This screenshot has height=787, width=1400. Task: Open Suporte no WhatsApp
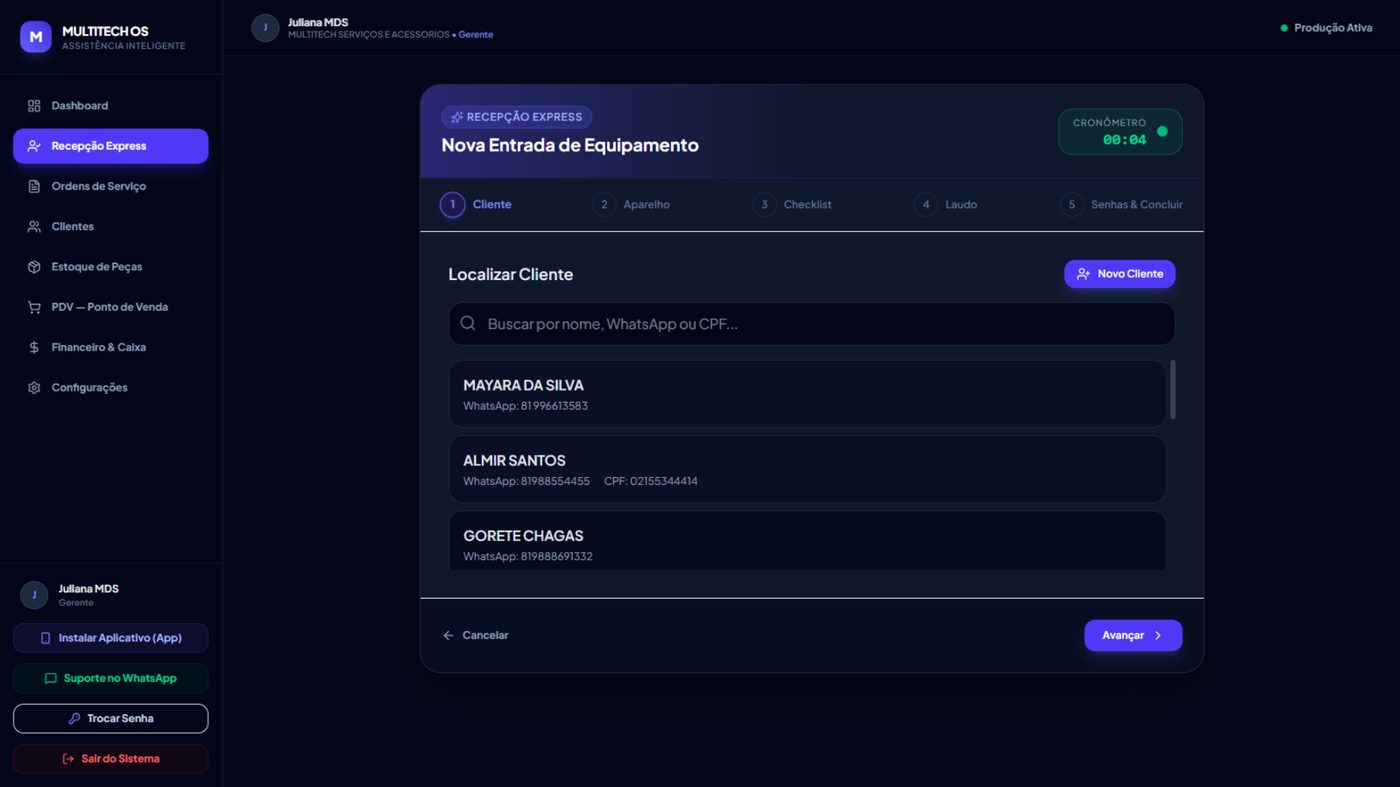[x=111, y=678]
